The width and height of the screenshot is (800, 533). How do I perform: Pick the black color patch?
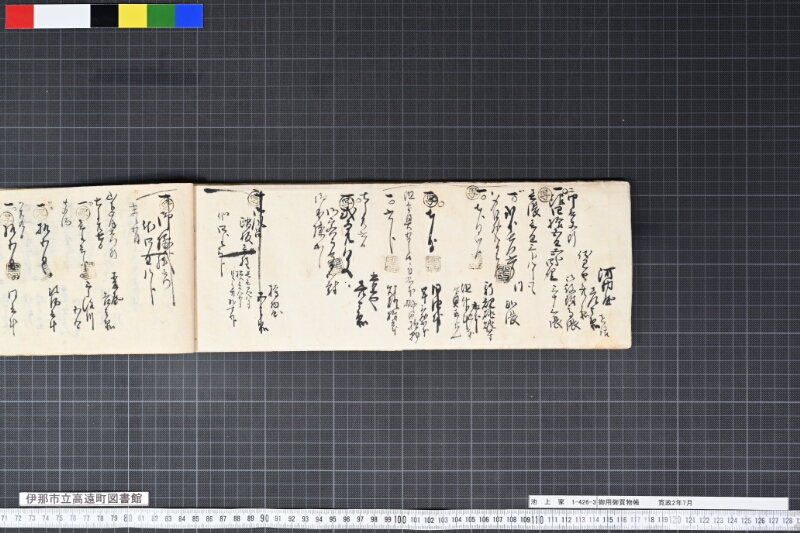105,16
